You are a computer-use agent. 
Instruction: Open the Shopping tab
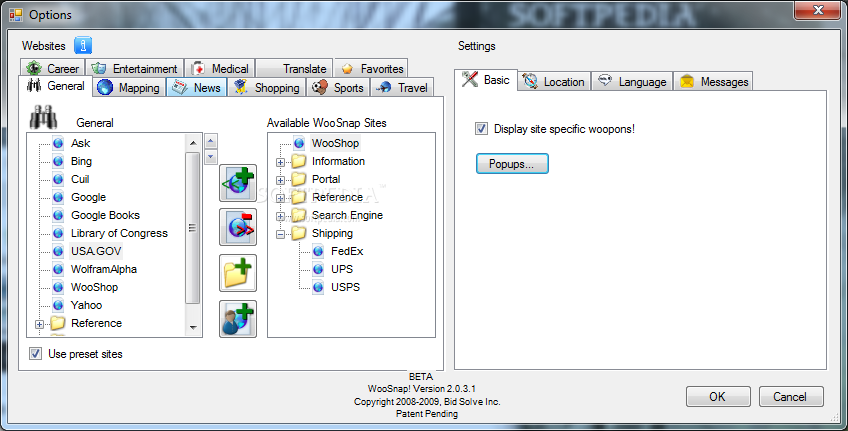pyautogui.click(x=267, y=88)
